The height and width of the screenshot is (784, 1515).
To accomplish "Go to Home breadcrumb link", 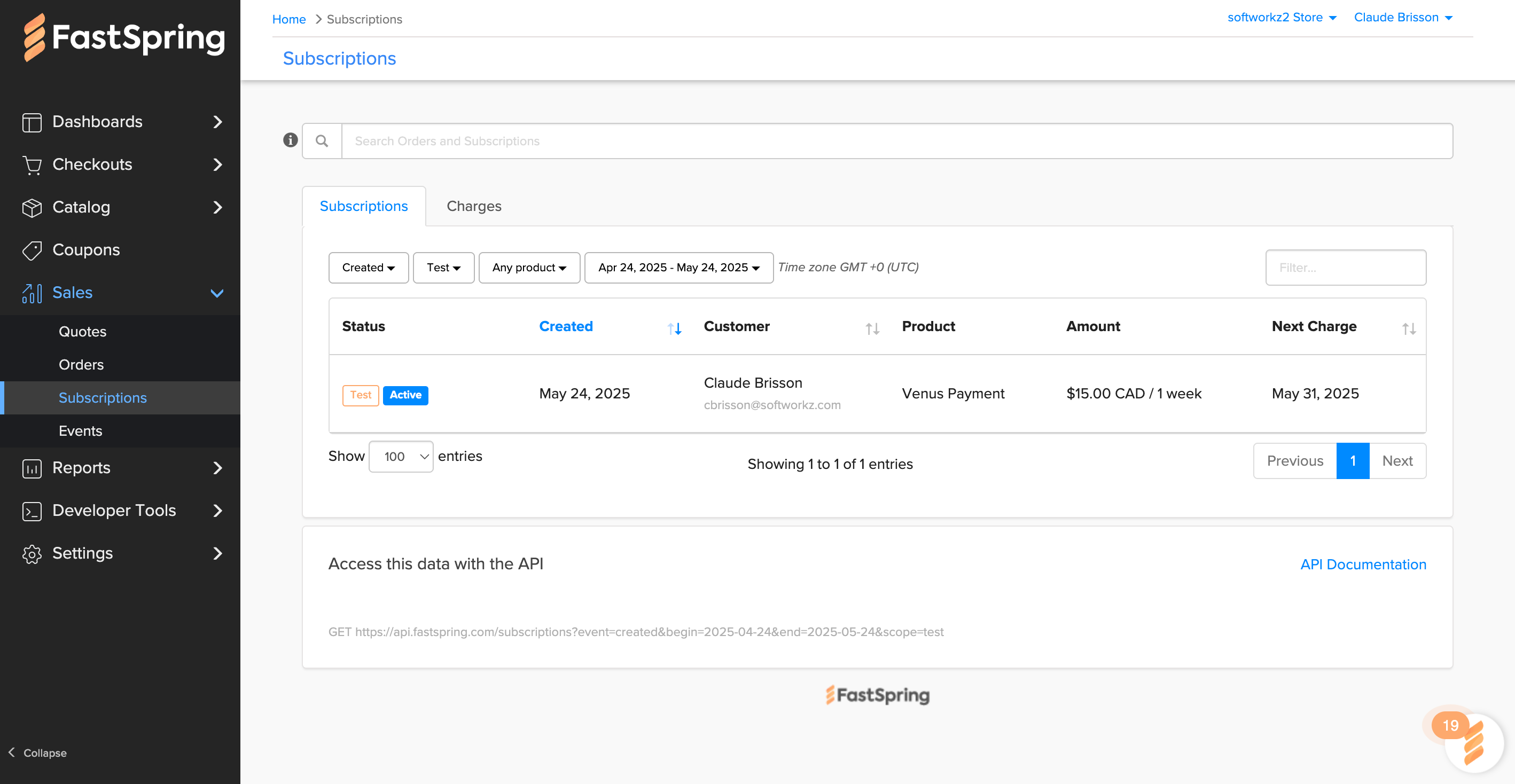I will [289, 19].
